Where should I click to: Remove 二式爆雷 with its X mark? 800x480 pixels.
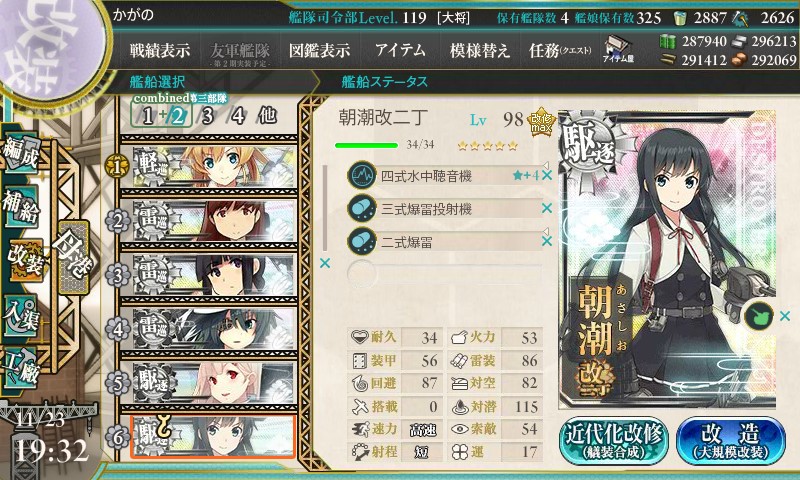547,241
